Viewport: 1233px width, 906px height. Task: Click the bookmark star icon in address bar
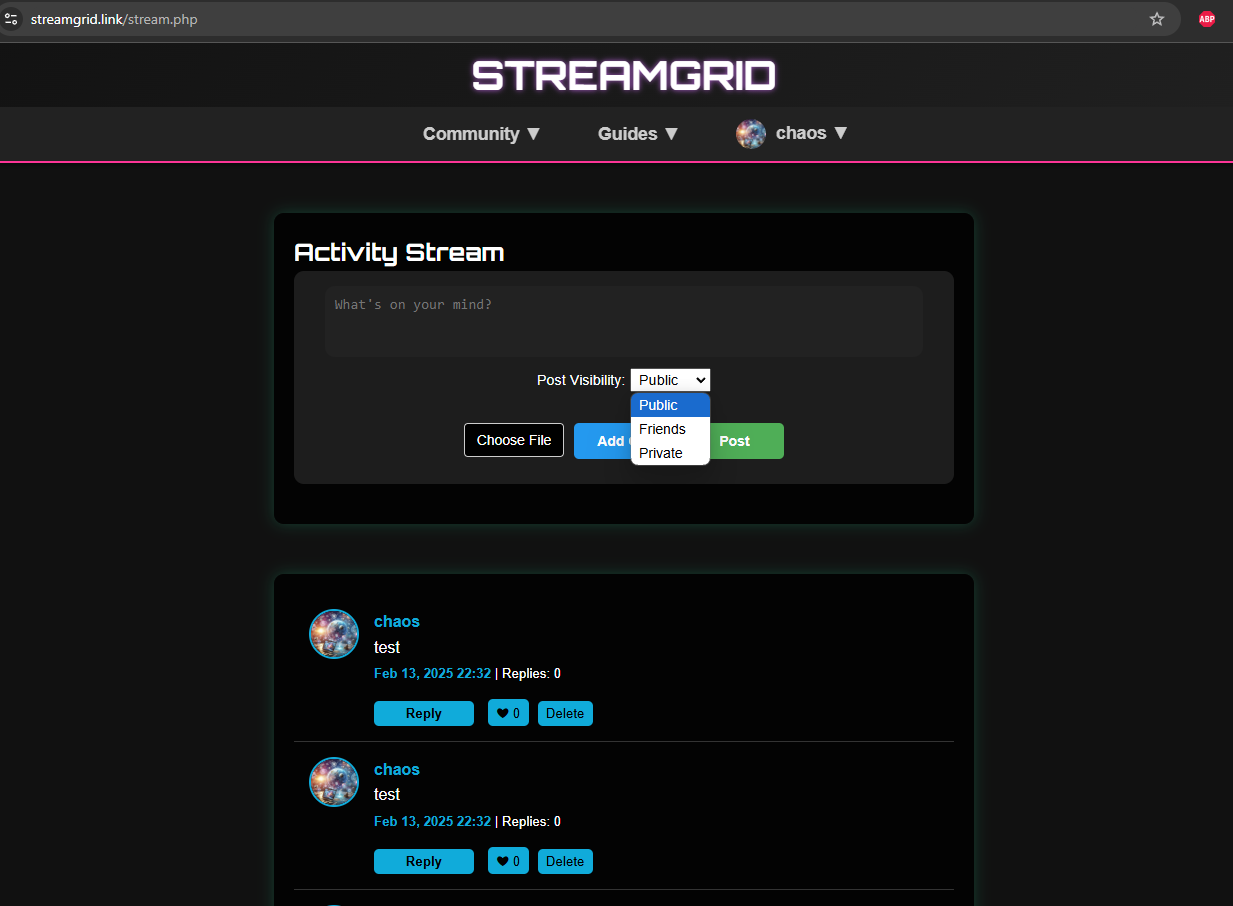(x=1157, y=19)
